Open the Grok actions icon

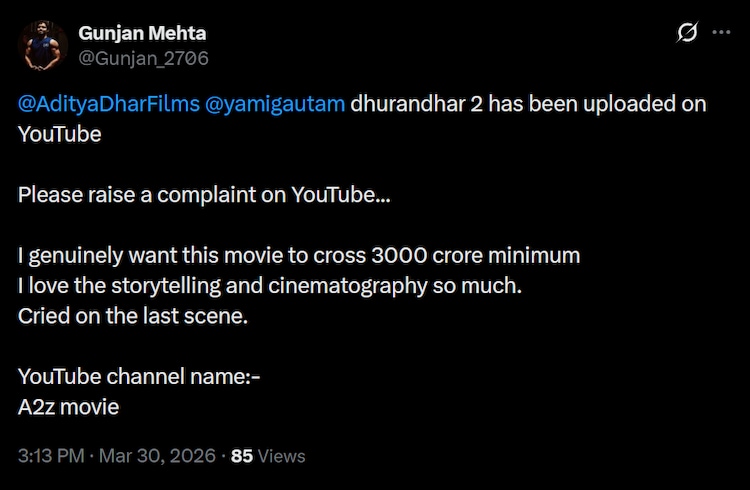[x=687, y=33]
